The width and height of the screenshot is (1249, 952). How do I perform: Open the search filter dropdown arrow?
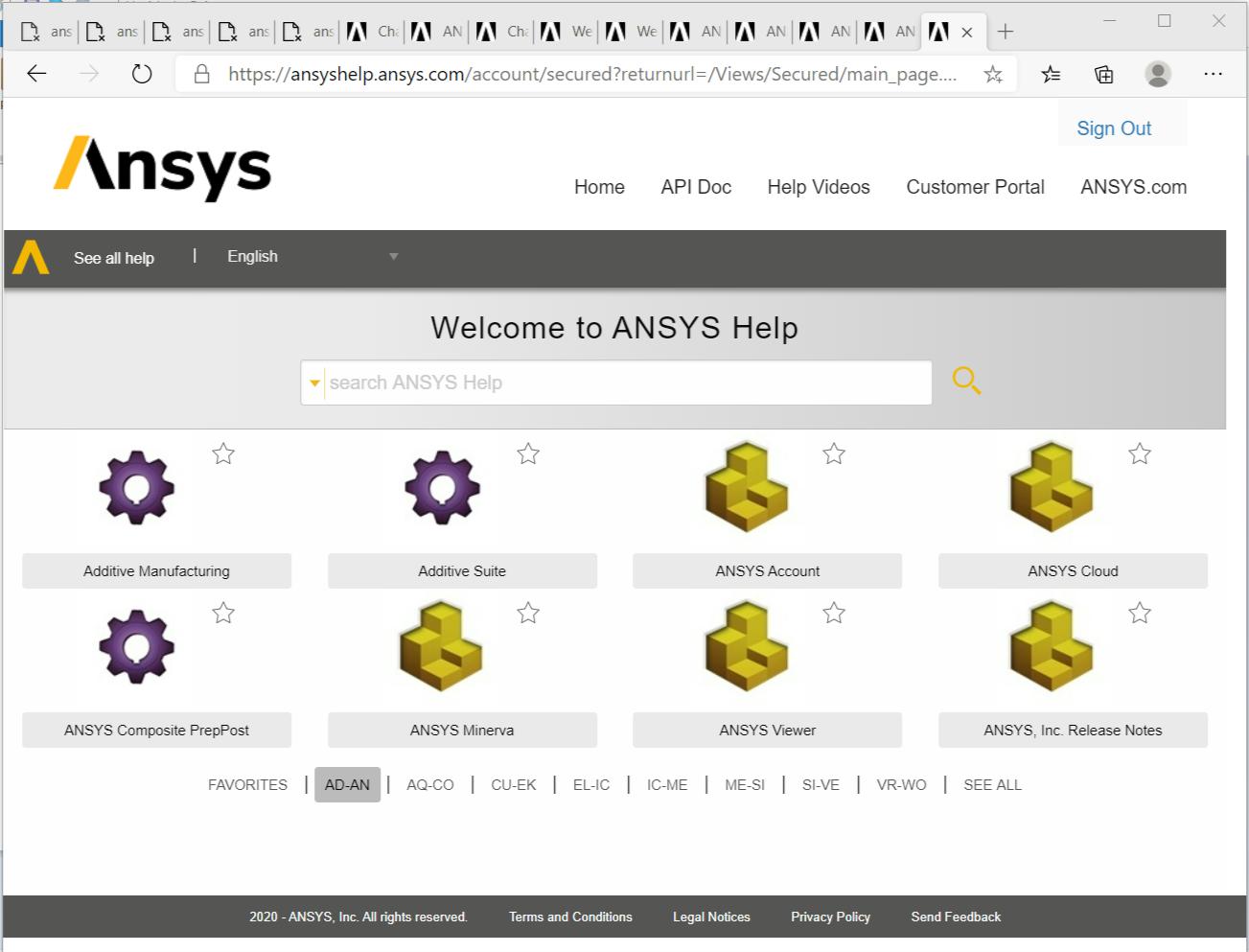click(x=314, y=383)
